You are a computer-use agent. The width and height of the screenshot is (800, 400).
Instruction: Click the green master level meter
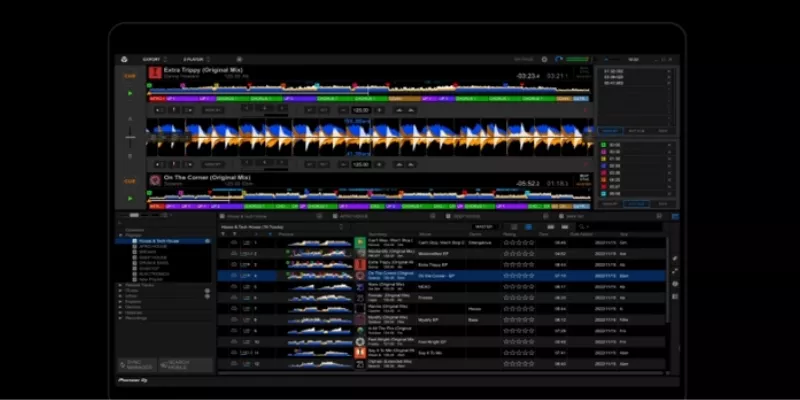(x=577, y=60)
